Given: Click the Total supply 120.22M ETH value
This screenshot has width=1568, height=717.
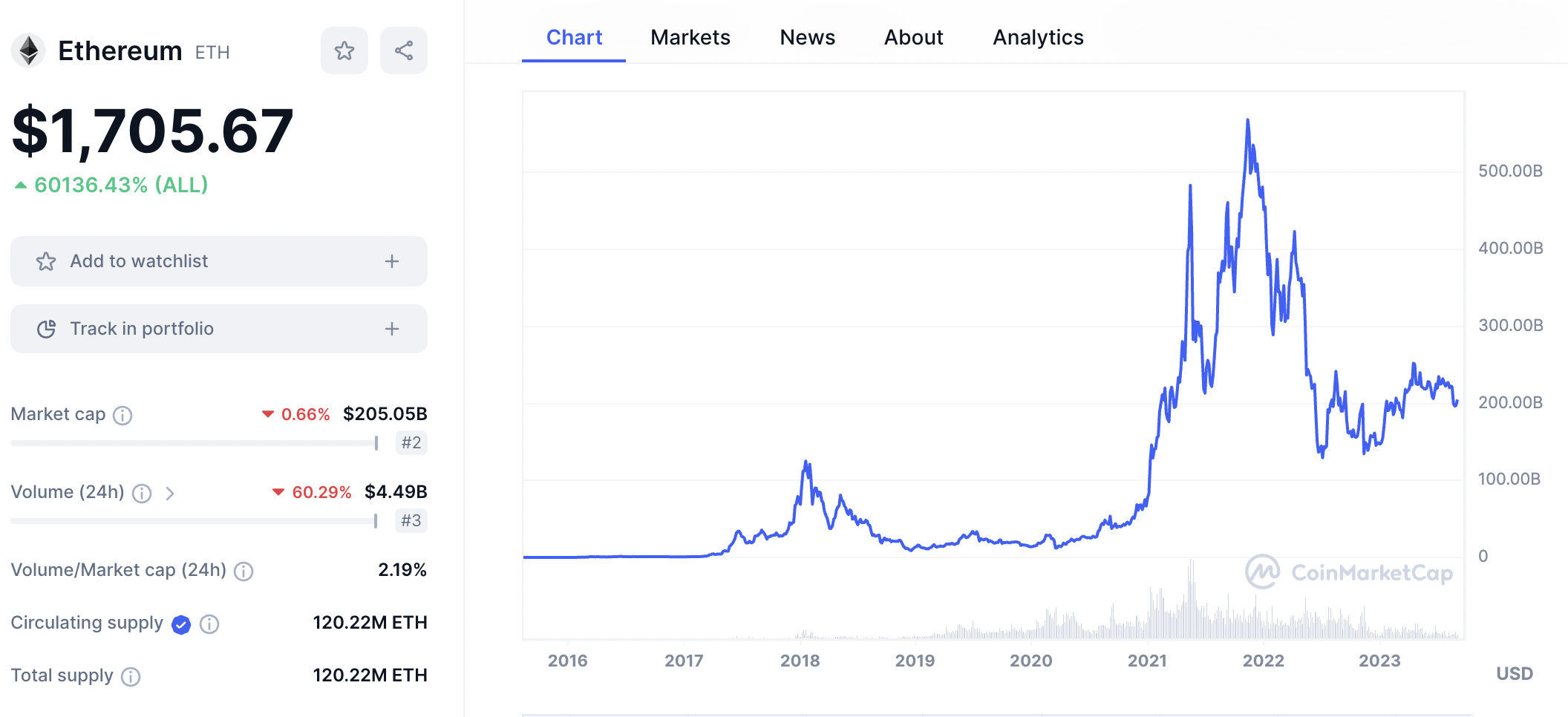Looking at the screenshot, I should pos(370,675).
